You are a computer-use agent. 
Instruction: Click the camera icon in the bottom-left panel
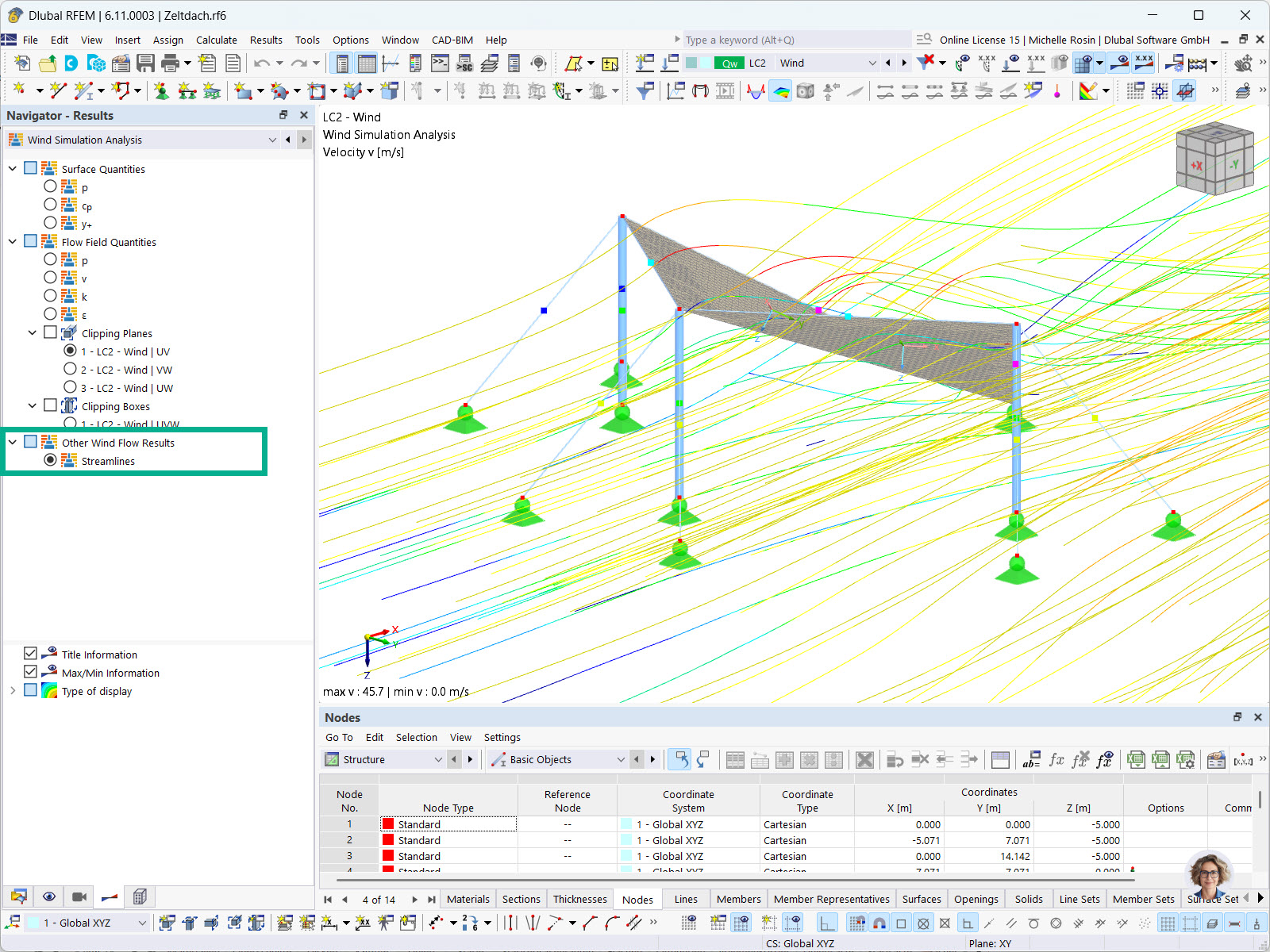(79, 896)
